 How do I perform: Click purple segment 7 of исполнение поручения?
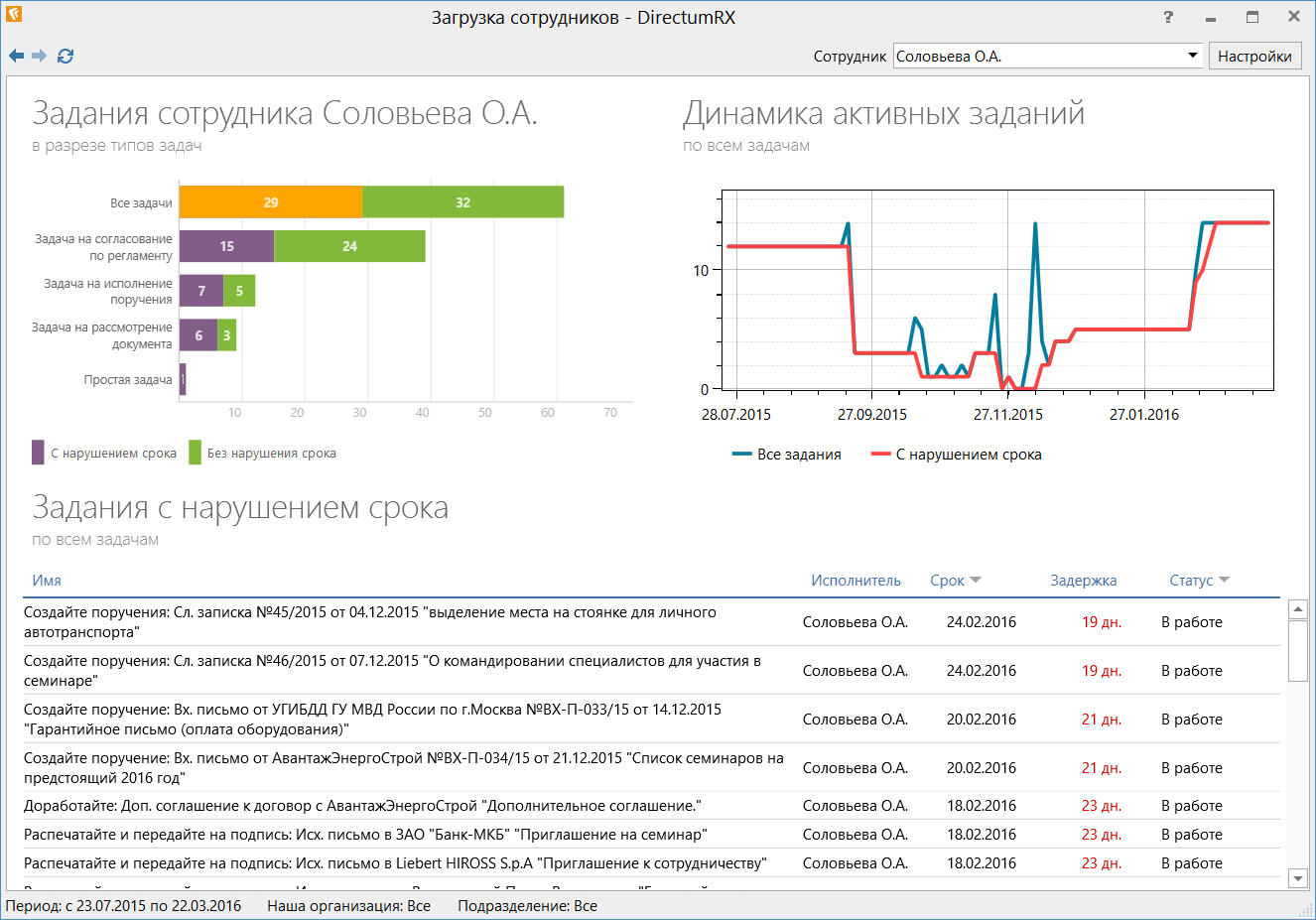point(201,291)
